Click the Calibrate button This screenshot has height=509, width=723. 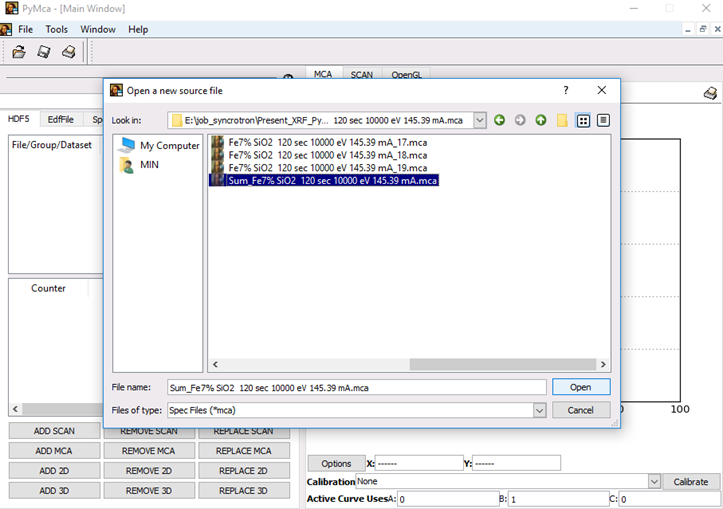[x=691, y=482]
